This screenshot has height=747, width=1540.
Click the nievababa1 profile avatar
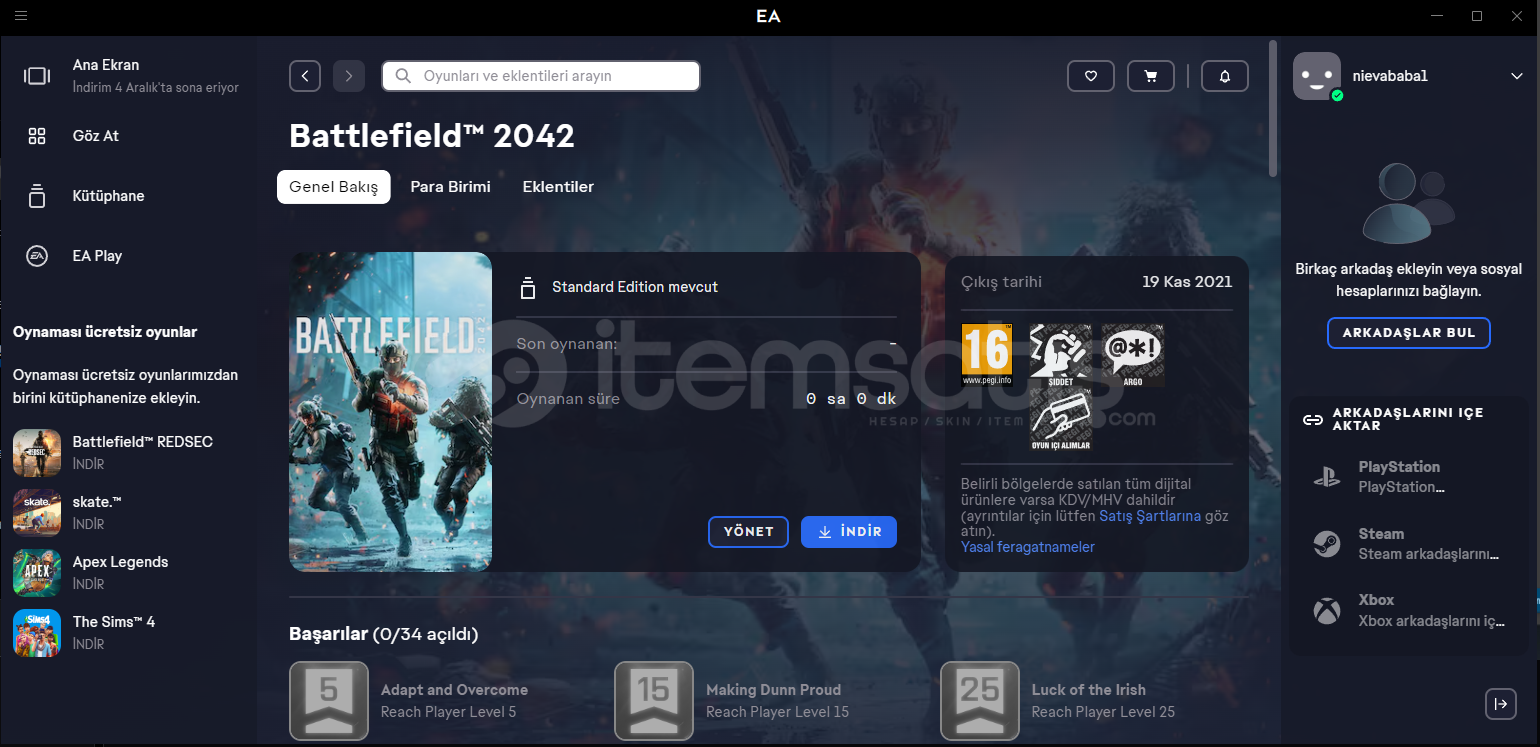pyautogui.click(x=1317, y=76)
